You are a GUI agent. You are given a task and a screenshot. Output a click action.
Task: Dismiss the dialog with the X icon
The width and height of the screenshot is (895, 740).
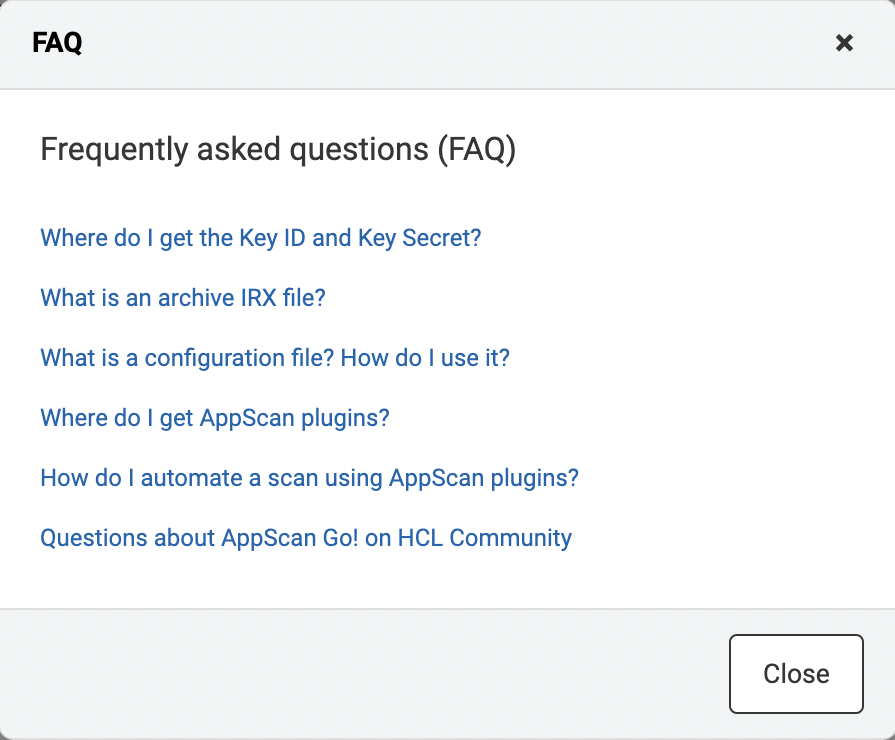click(844, 43)
